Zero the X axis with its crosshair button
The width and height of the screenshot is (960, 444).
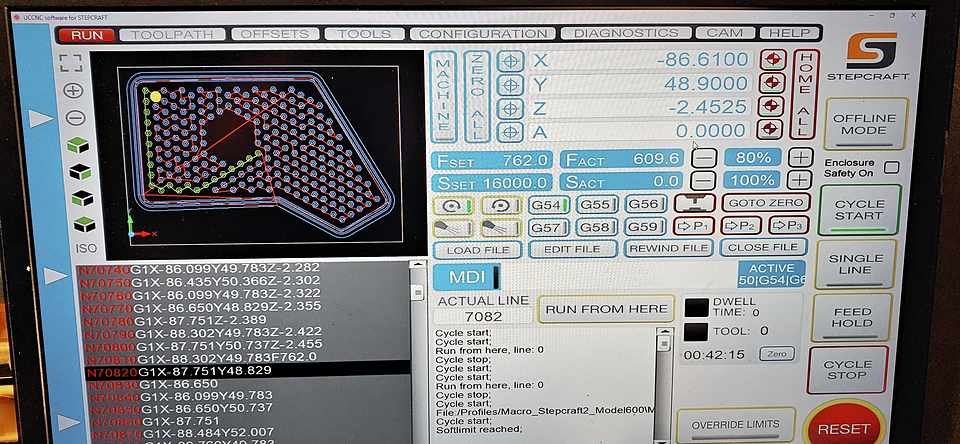pyautogui.click(x=510, y=61)
